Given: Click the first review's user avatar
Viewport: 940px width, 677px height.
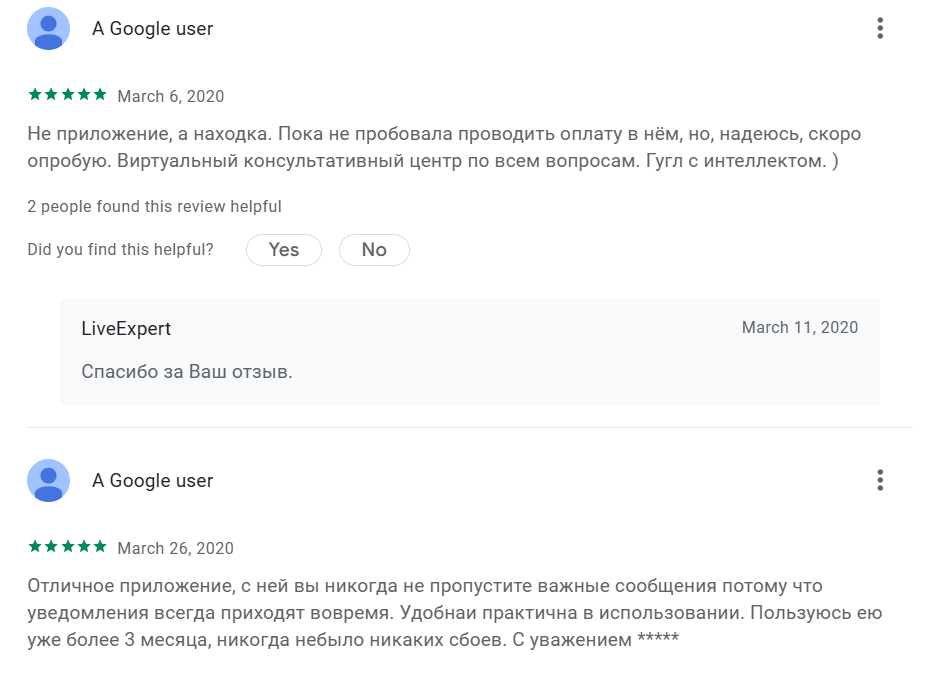Looking at the screenshot, I should [x=47, y=29].
